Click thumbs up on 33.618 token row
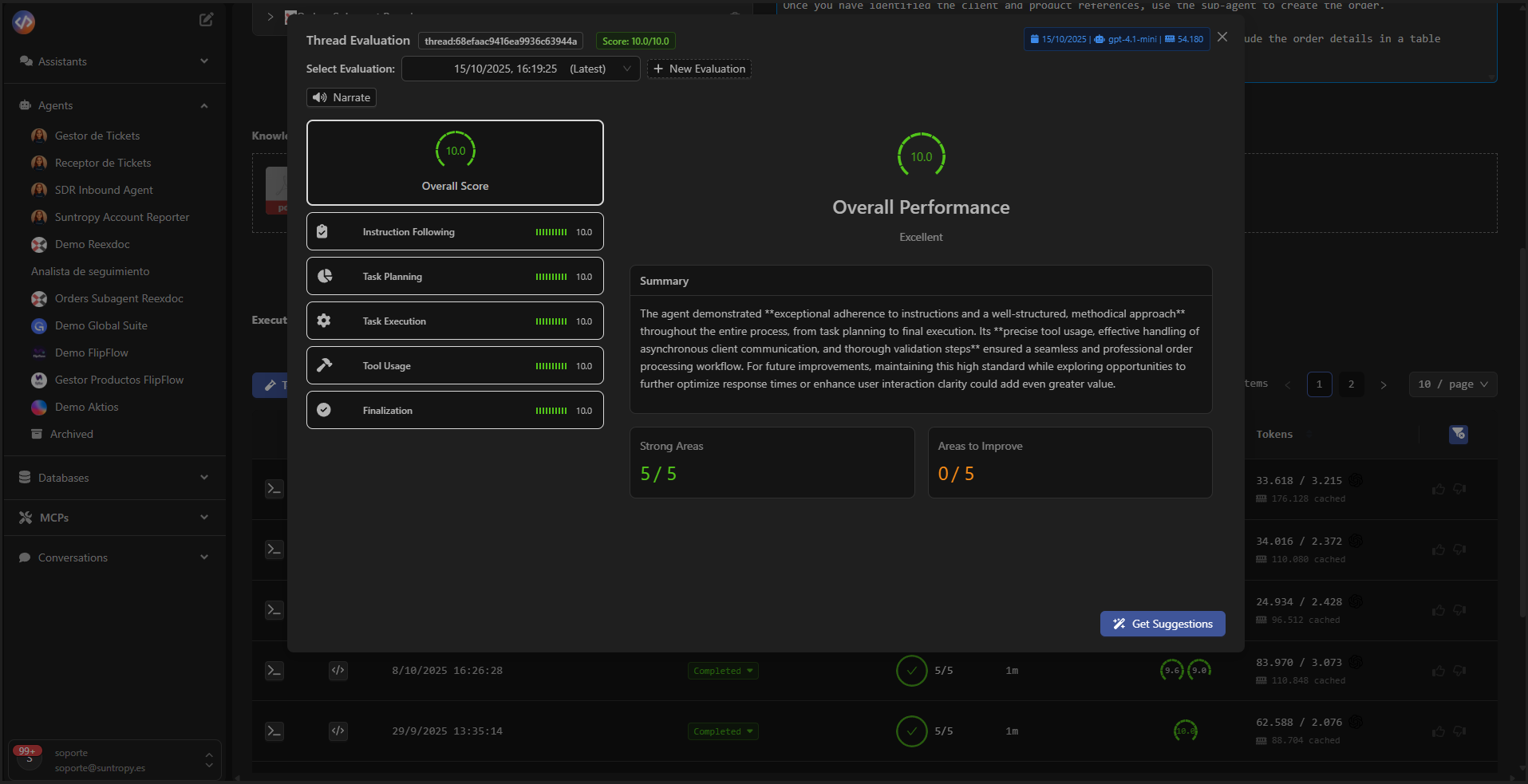This screenshot has width=1528, height=784. coord(1438,489)
